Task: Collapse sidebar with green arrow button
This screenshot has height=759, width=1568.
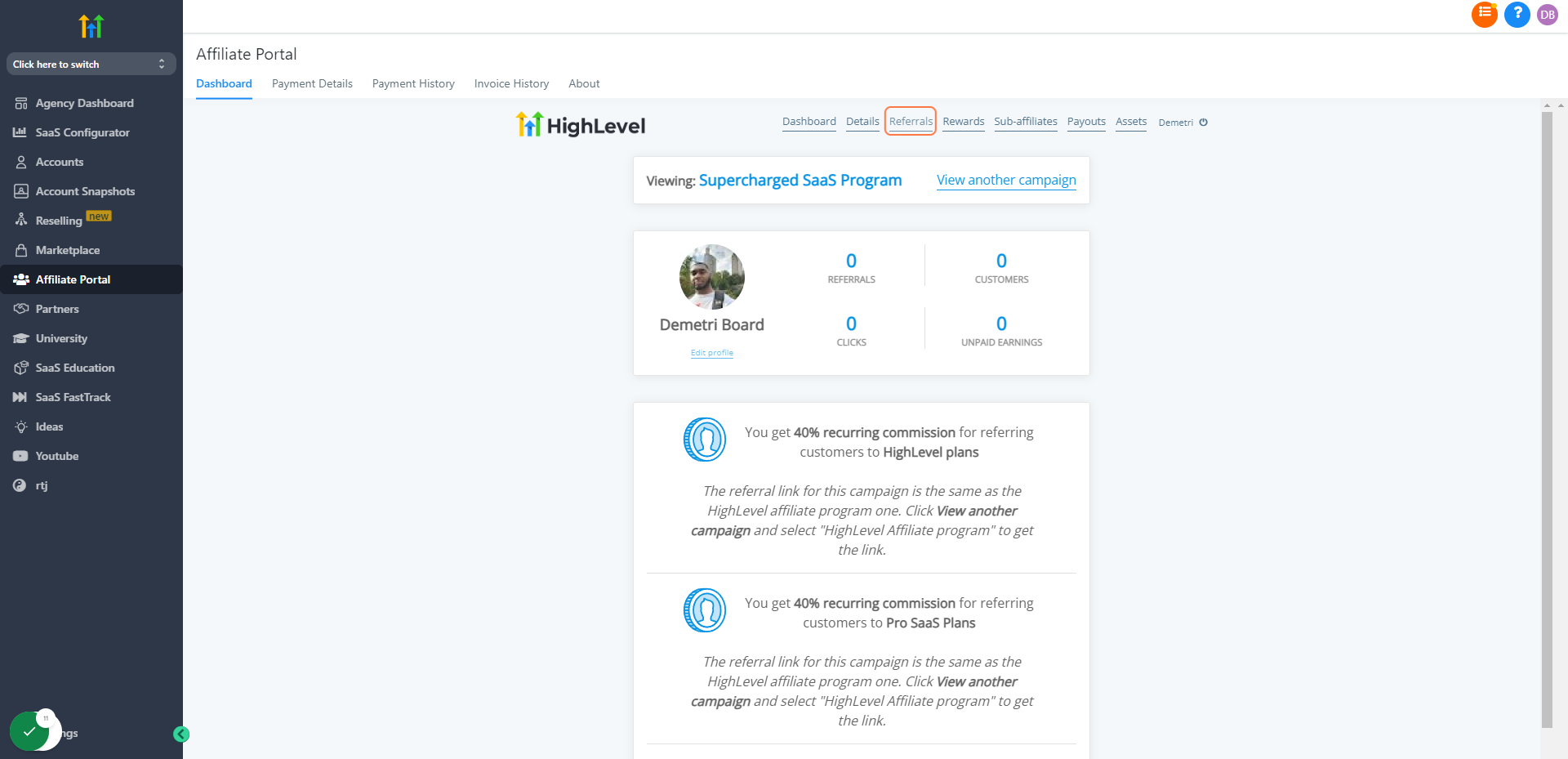Action: (x=181, y=734)
